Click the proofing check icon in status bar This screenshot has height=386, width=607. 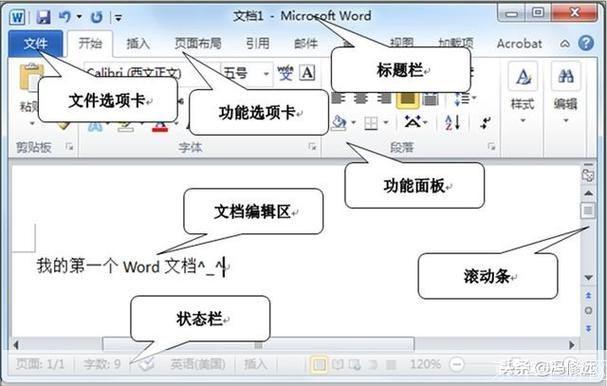coord(146,364)
